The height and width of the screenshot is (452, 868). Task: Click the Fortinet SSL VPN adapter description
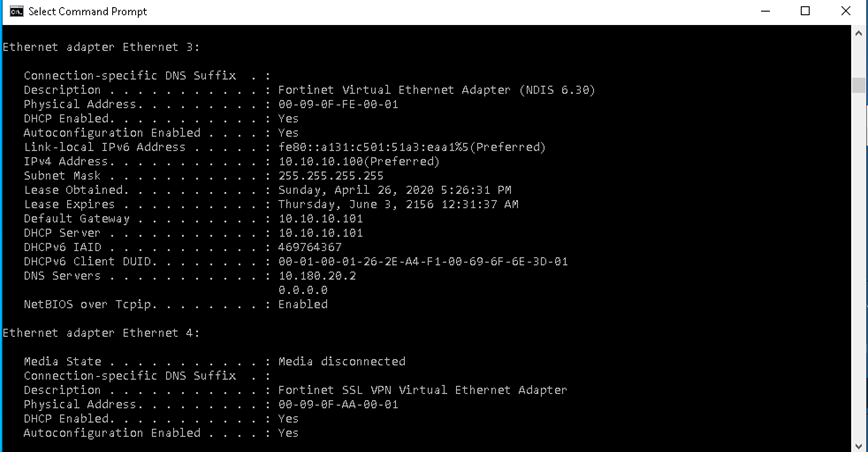pos(422,390)
